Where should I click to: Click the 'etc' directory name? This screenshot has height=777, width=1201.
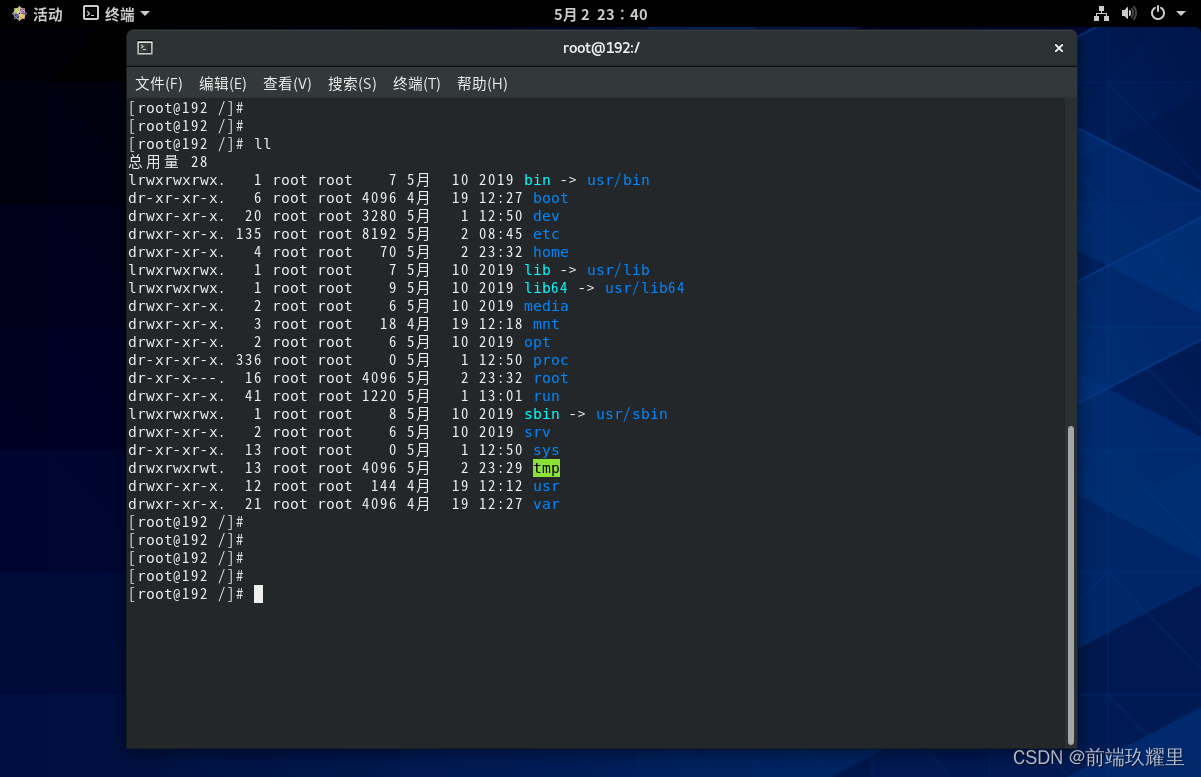(x=546, y=234)
